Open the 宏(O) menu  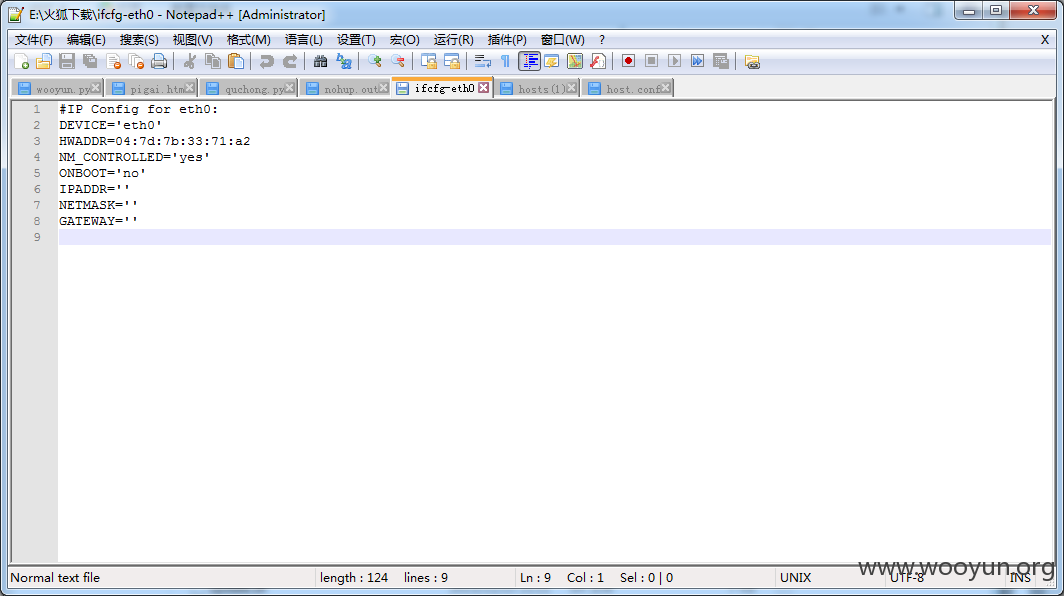click(x=404, y=40)
